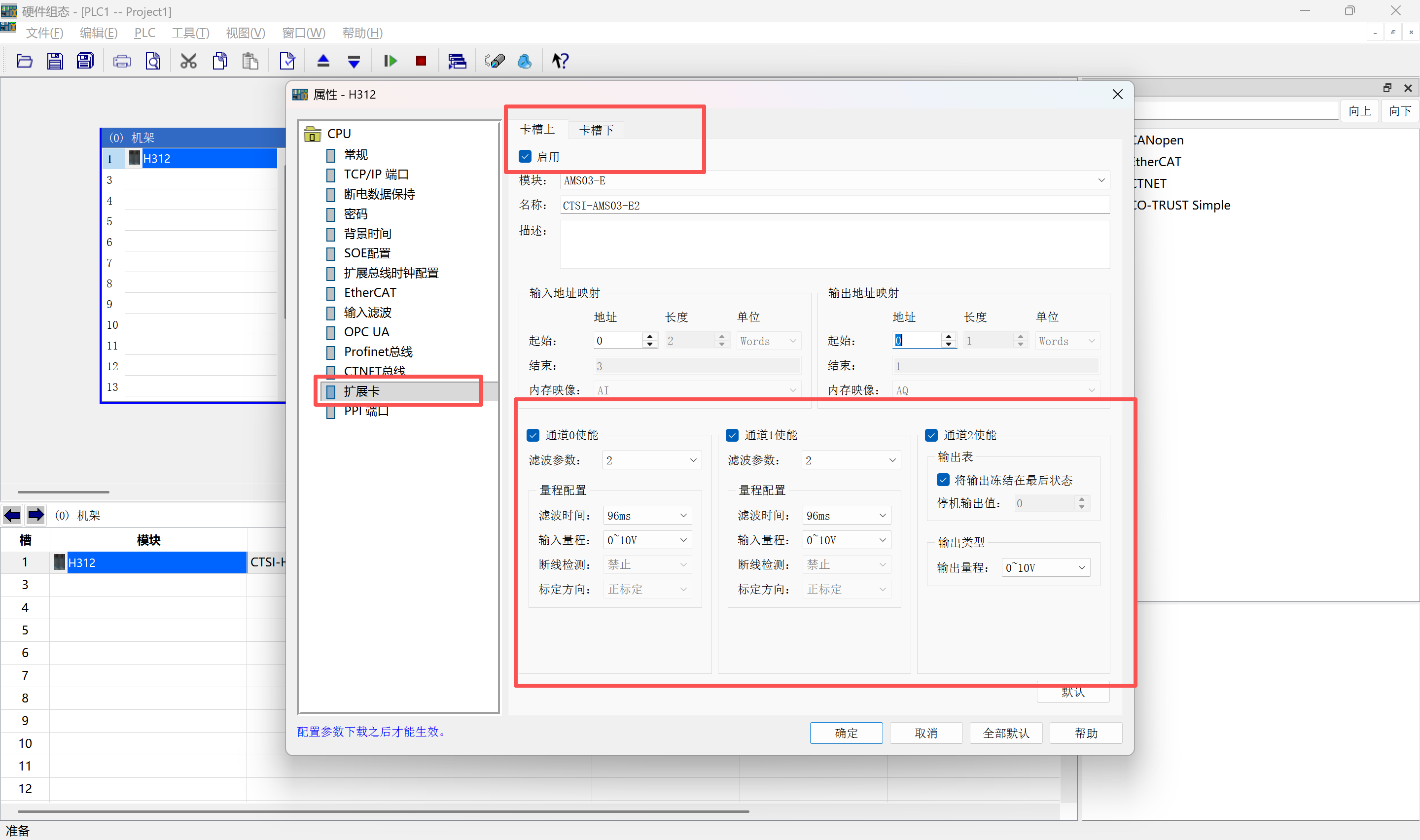Click the Save toolbar icon
This screenshot has width=1420, height=840.
pyautogui.click(x=55, y=61)
